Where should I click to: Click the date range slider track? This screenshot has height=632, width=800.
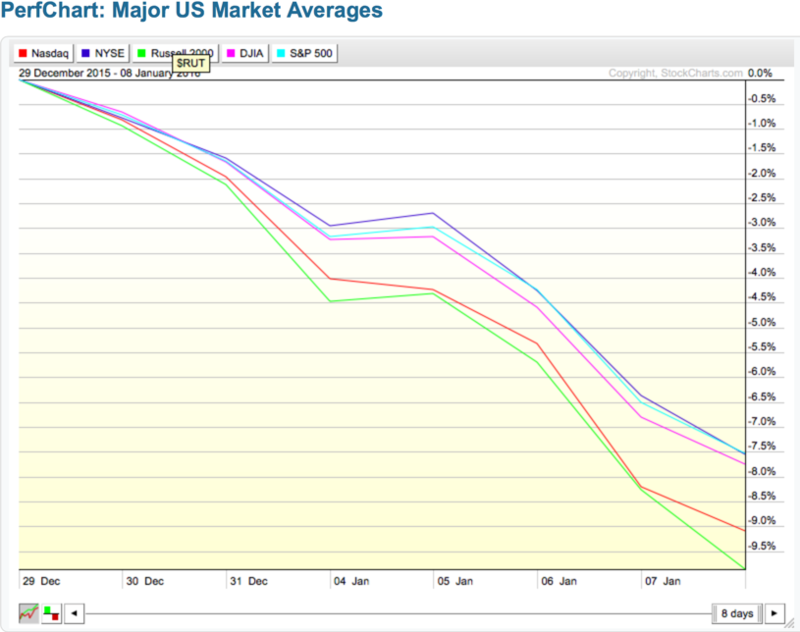400,613
